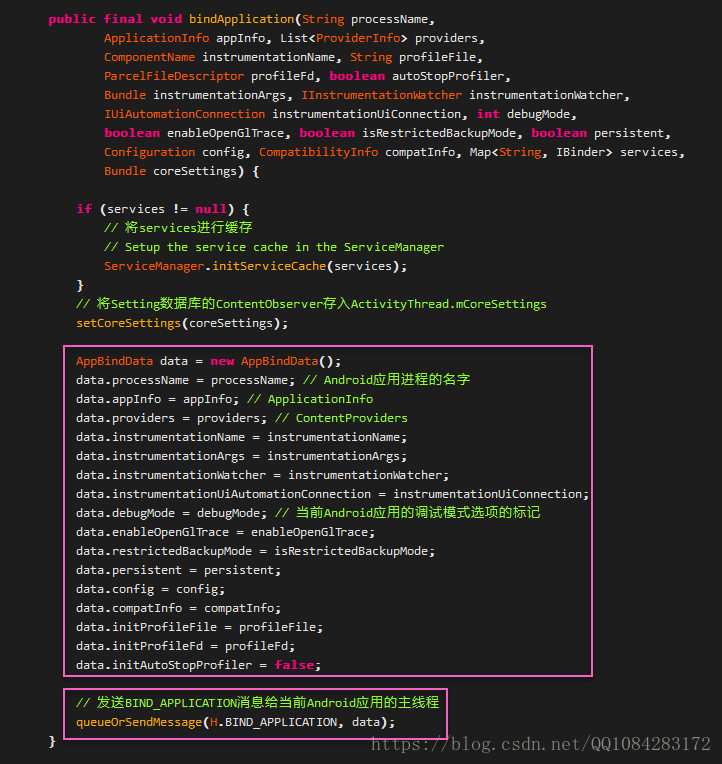Image resolution: width=722 pixels, height=764 pixels.
Task: Click comment mentioning ActivityThread.mCoreSettings
Action: pyautogui.click(x=311, y=304)
